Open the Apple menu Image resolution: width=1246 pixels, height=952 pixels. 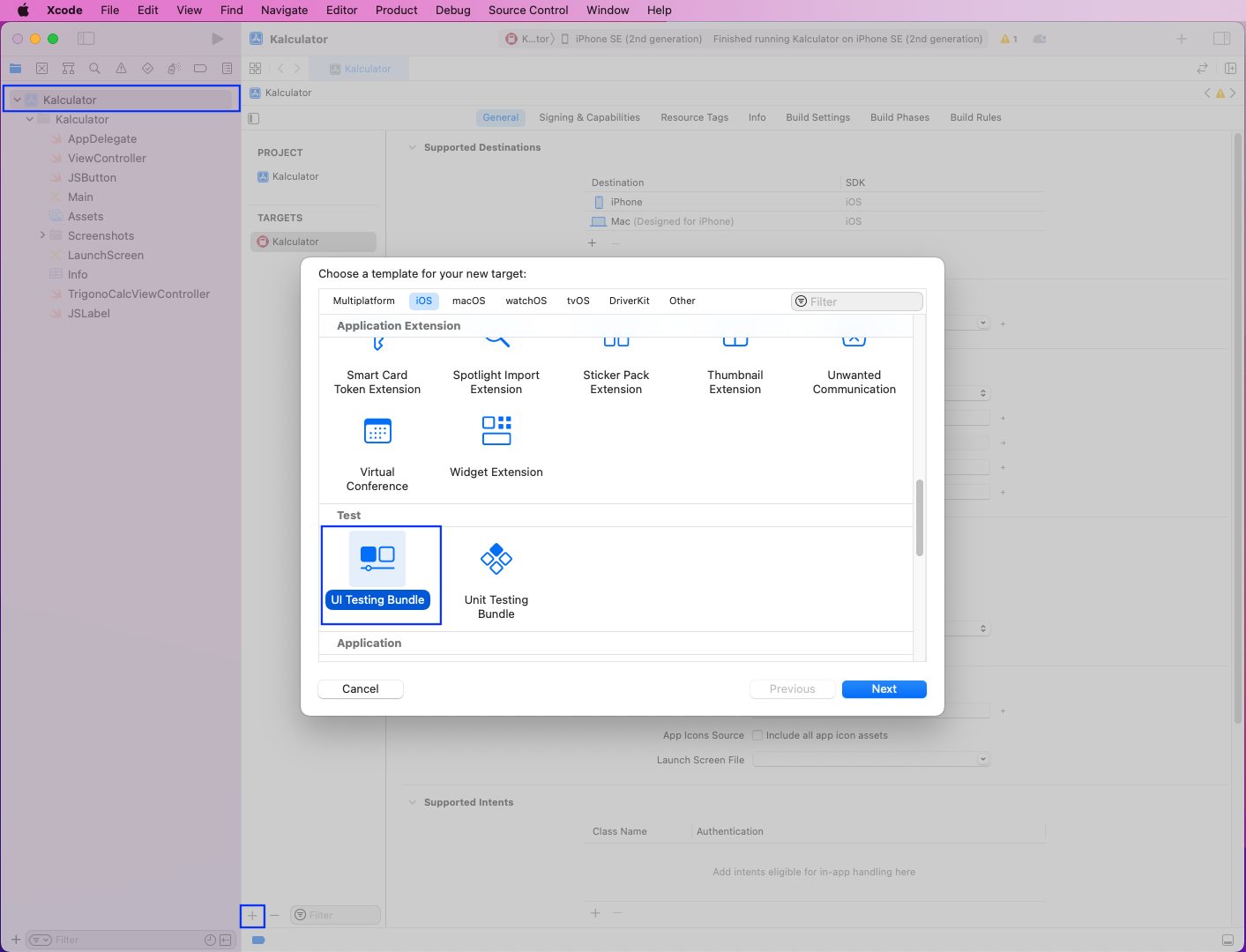click(24, 10)
